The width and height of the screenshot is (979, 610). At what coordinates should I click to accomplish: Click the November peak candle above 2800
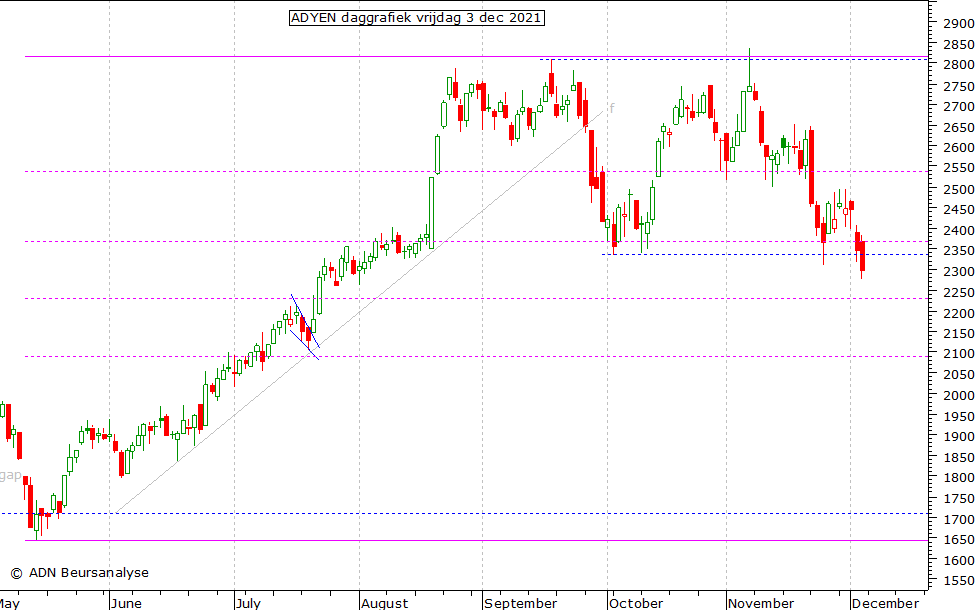pyautogui.click(x=749, y=72)
